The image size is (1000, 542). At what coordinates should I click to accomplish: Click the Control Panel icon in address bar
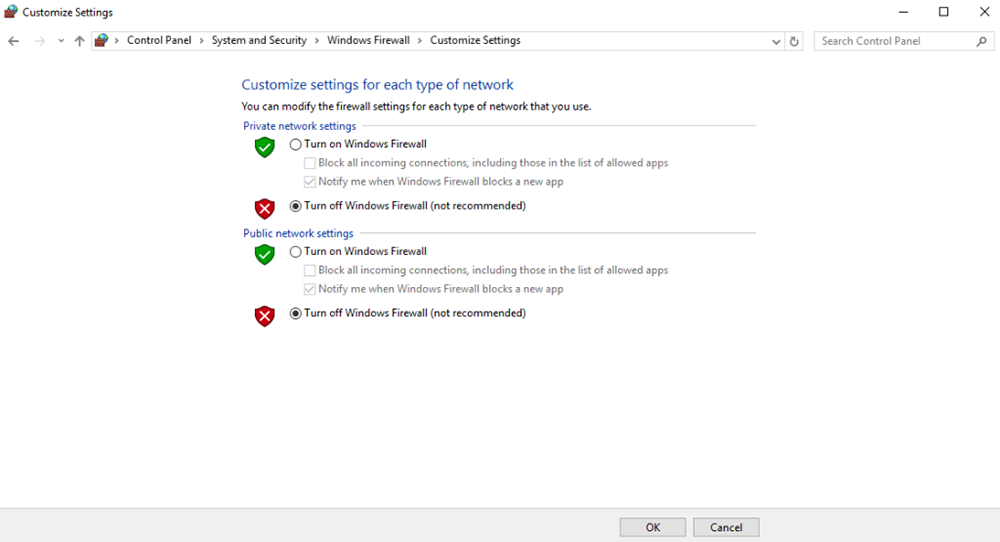[x=101, y=41]
